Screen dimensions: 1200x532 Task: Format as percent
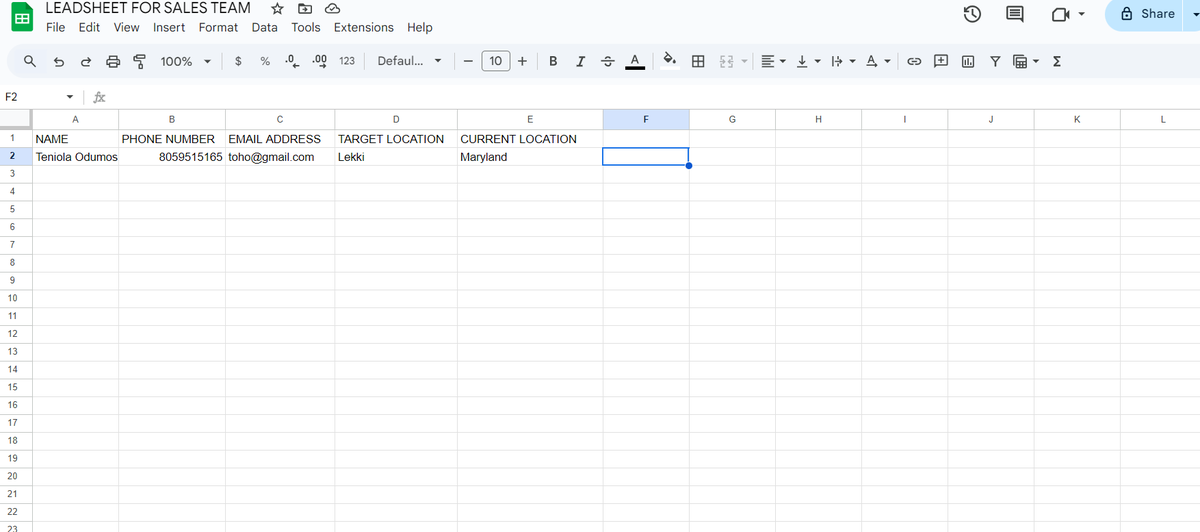pos(265,61)
